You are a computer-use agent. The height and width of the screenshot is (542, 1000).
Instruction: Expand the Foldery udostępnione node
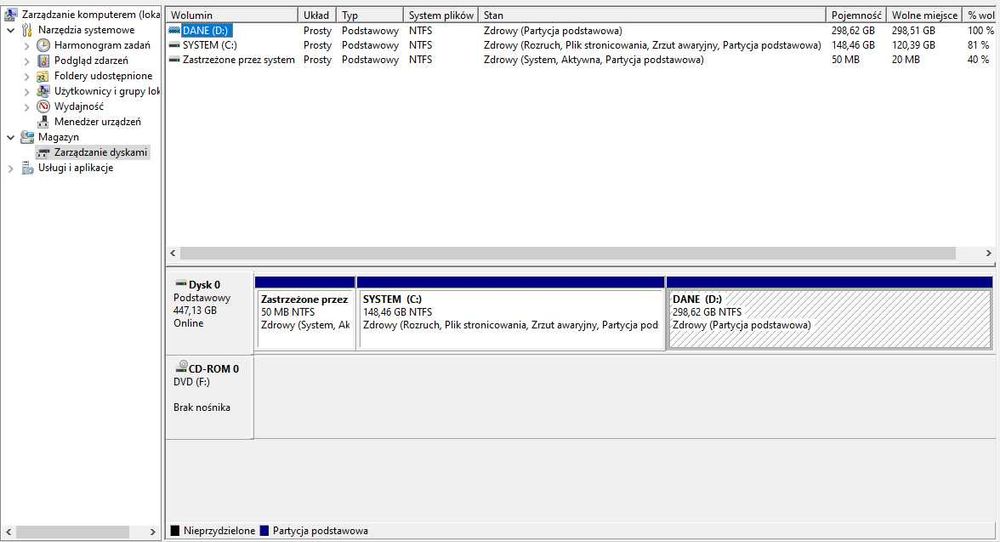(27, 76)
